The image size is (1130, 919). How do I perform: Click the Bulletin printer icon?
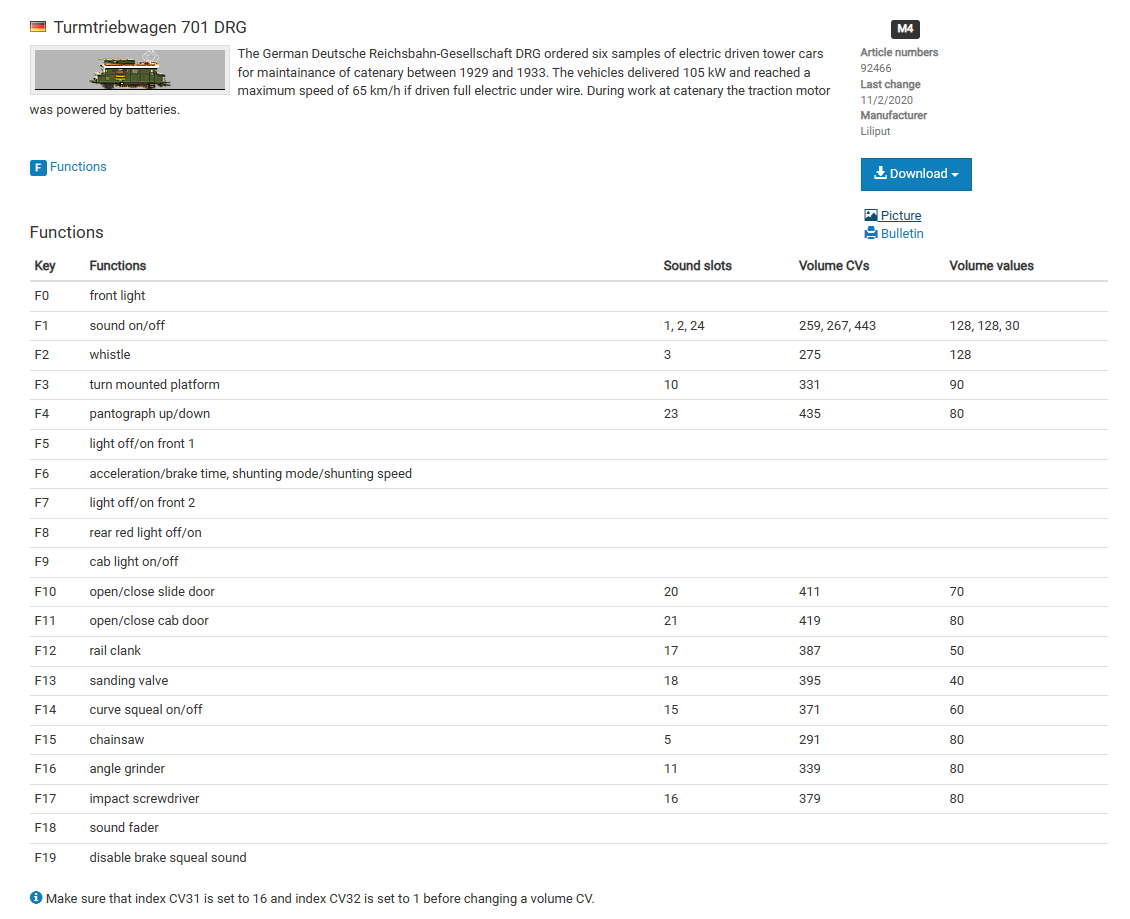(x=871, y=233)
